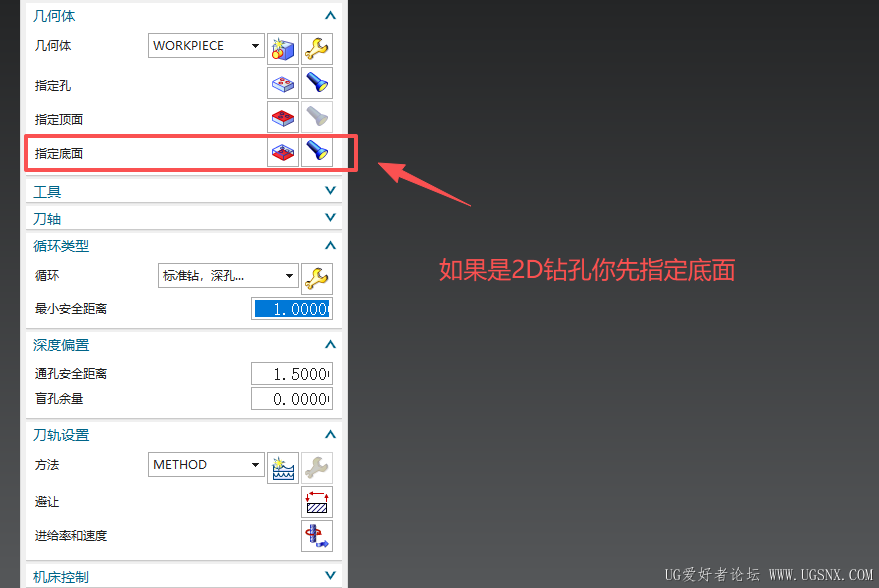Click the 通孔安全距离 label
This screenshot has width=879, height=588.
click(x=71, y=374)
